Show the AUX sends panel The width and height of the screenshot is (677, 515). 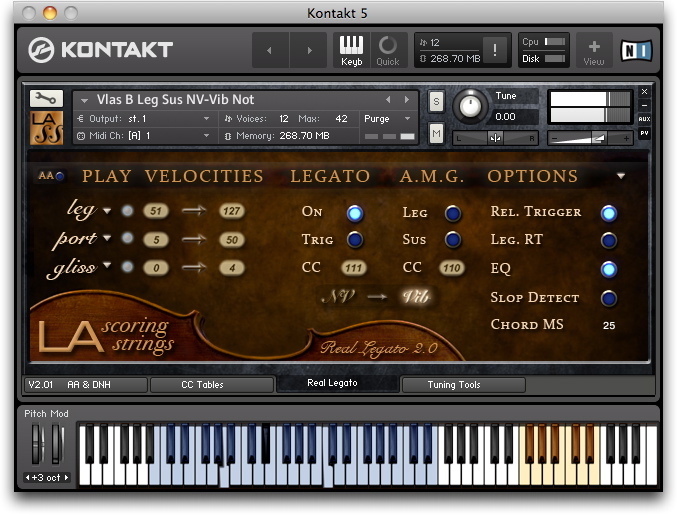point(644,119)
